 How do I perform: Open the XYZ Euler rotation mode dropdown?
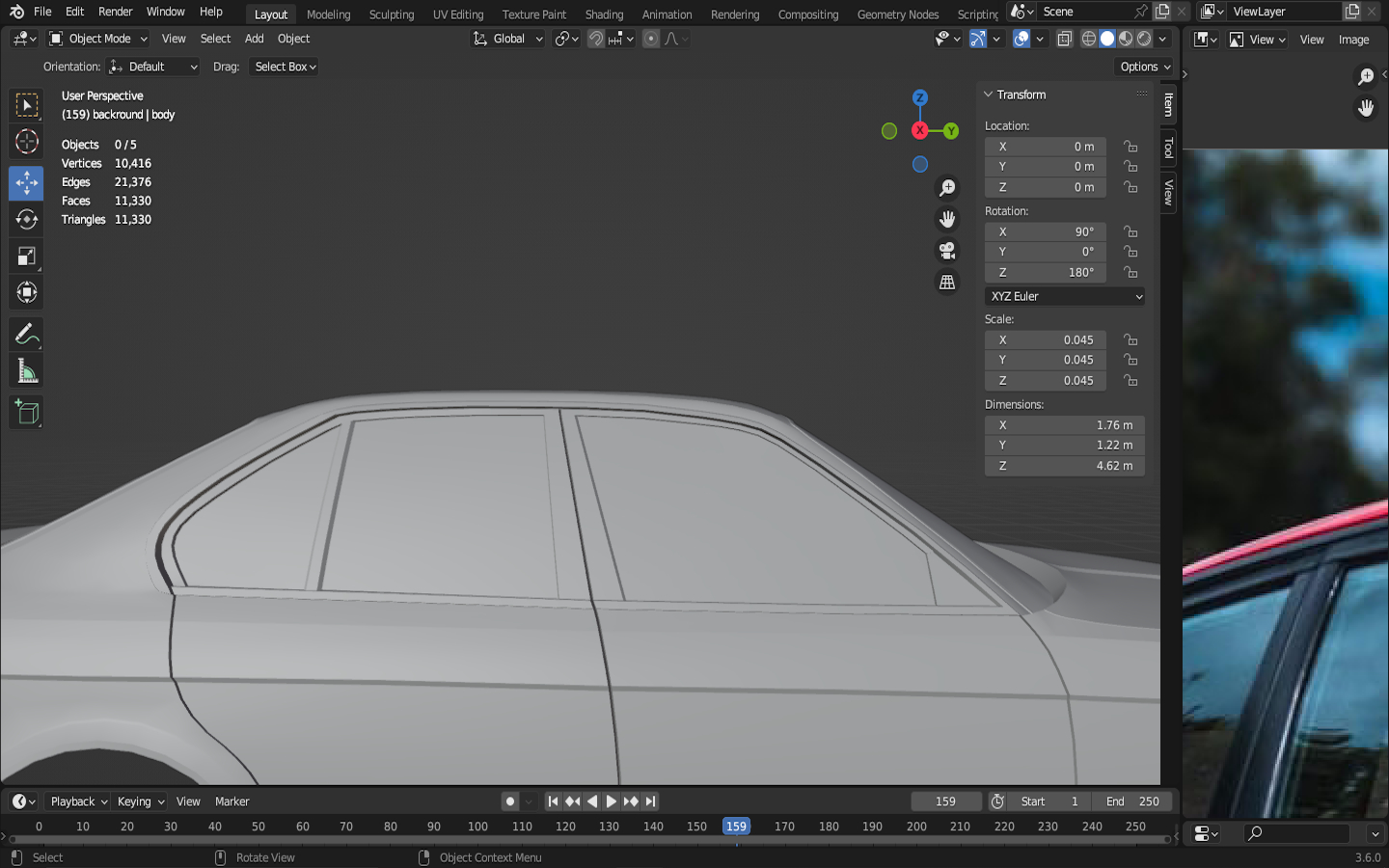[1065, 296]
